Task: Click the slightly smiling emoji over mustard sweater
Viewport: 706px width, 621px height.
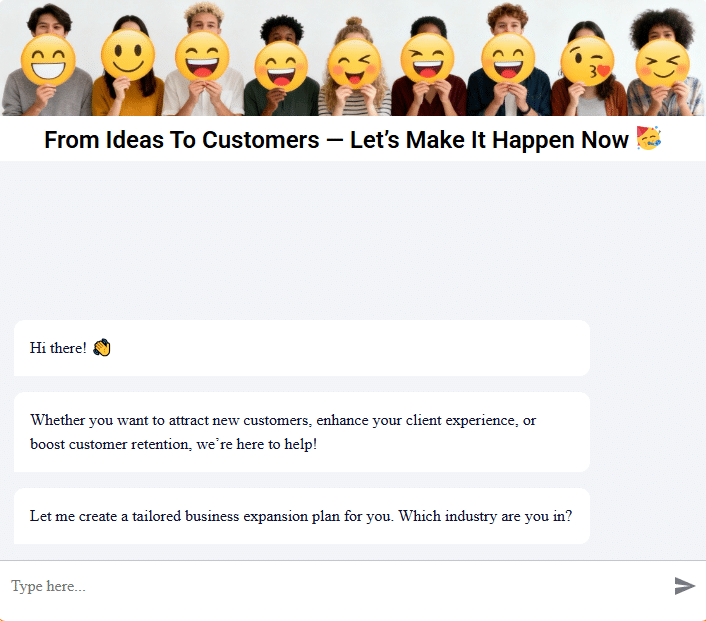Action: [x=127, y=57]
